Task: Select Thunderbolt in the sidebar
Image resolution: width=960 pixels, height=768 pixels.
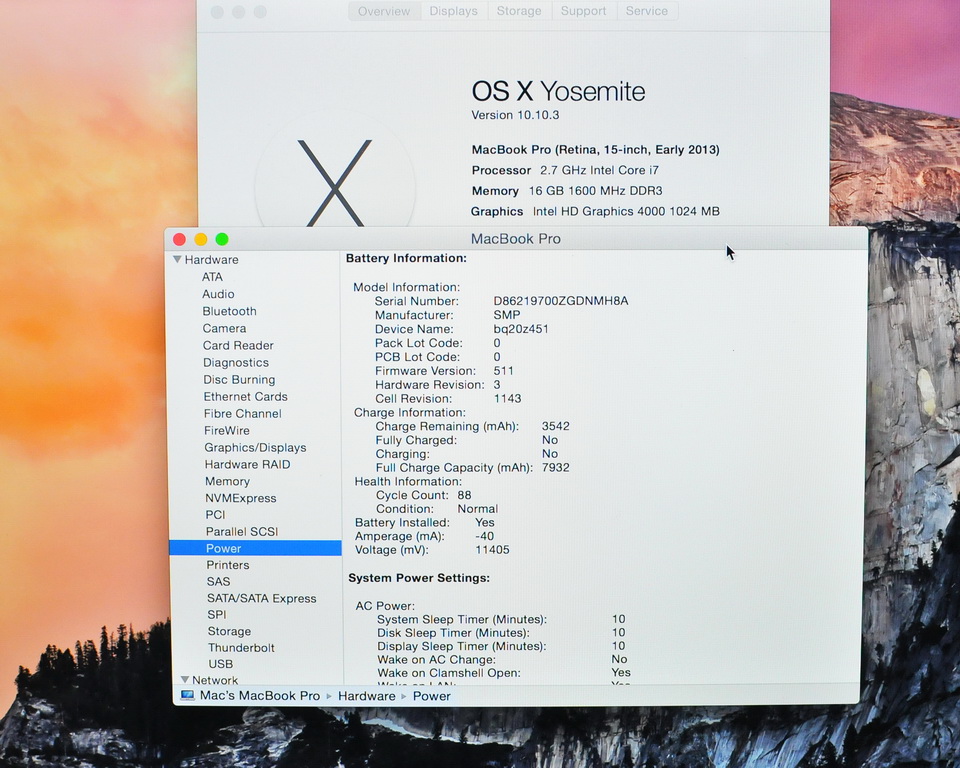Action: (241, 647)
